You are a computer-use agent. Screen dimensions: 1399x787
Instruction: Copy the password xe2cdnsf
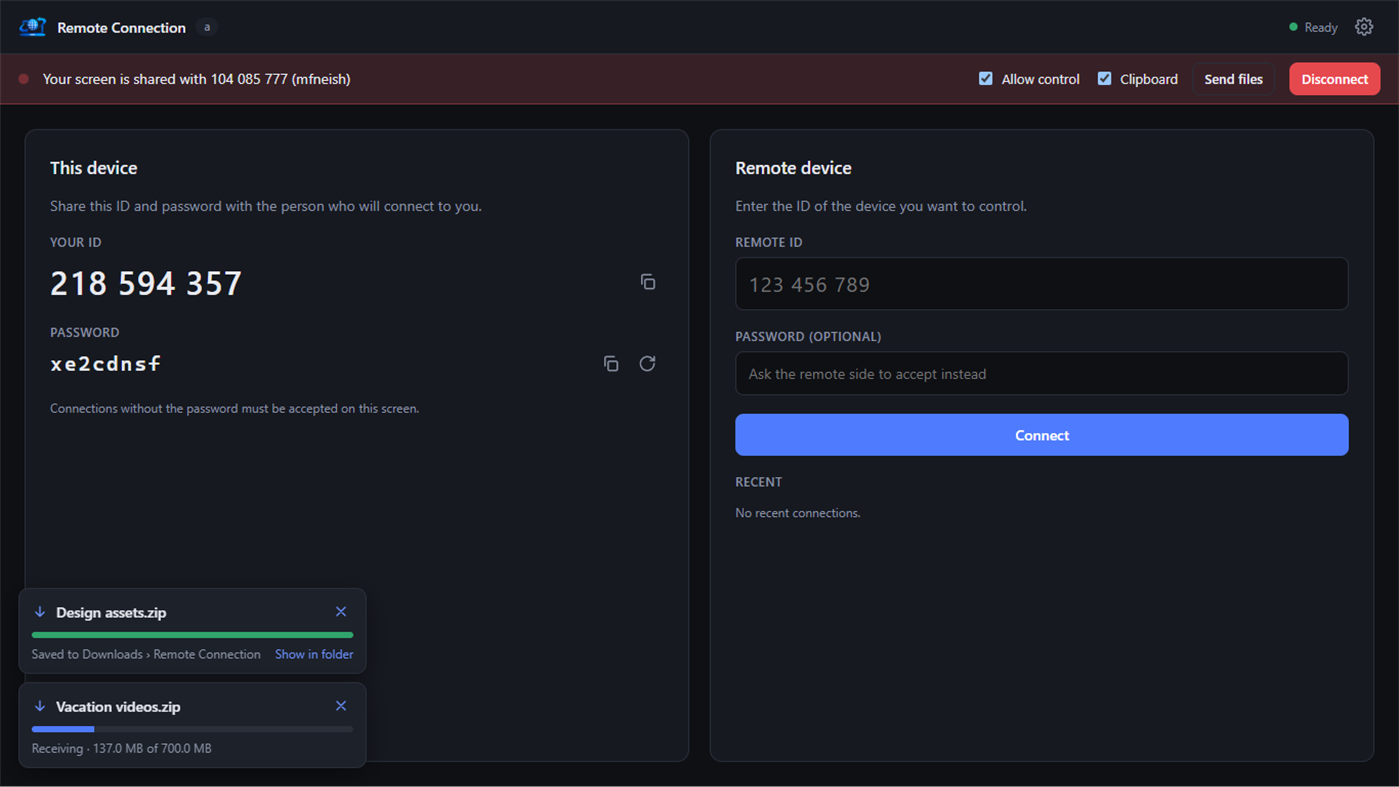tap(611, 364)
